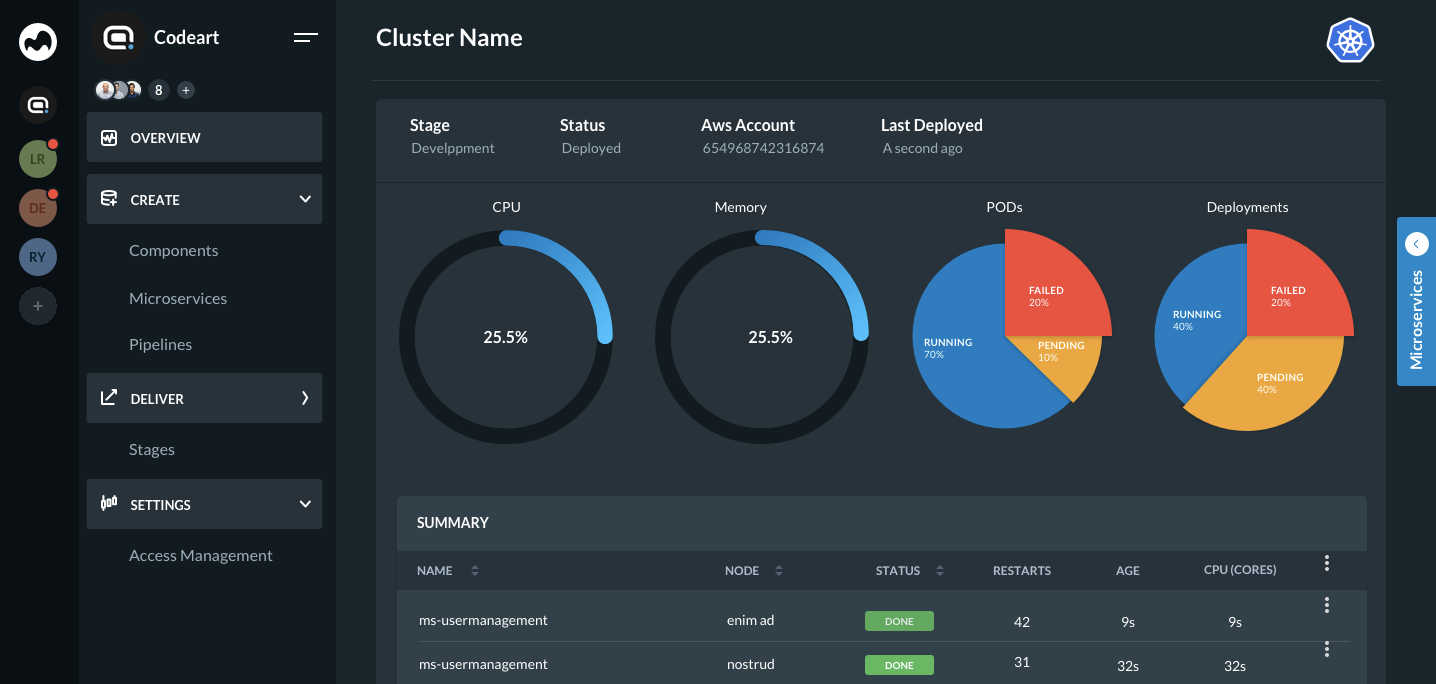Switch to the RY workspace avatar
This screenshot has width=1436, height=684.
(38, 257)
